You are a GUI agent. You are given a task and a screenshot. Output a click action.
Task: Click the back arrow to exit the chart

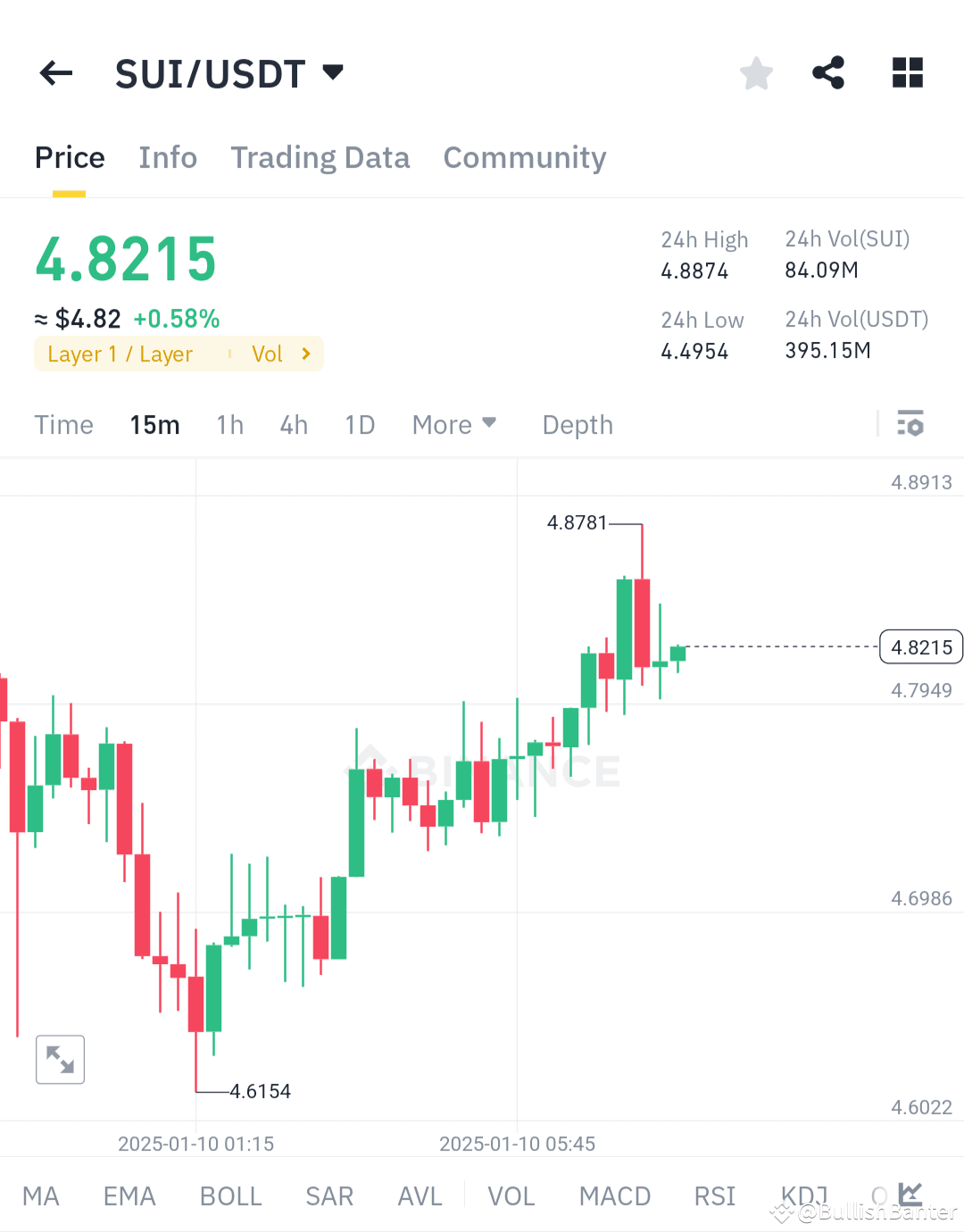(55, 73)
